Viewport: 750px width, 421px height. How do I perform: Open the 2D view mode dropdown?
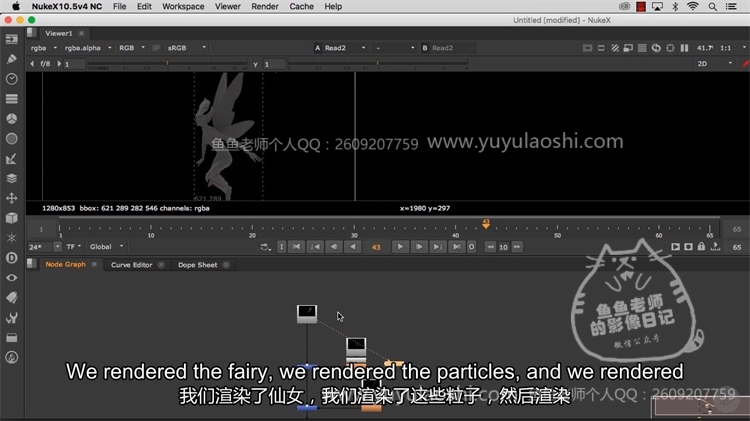pos(715,64)
